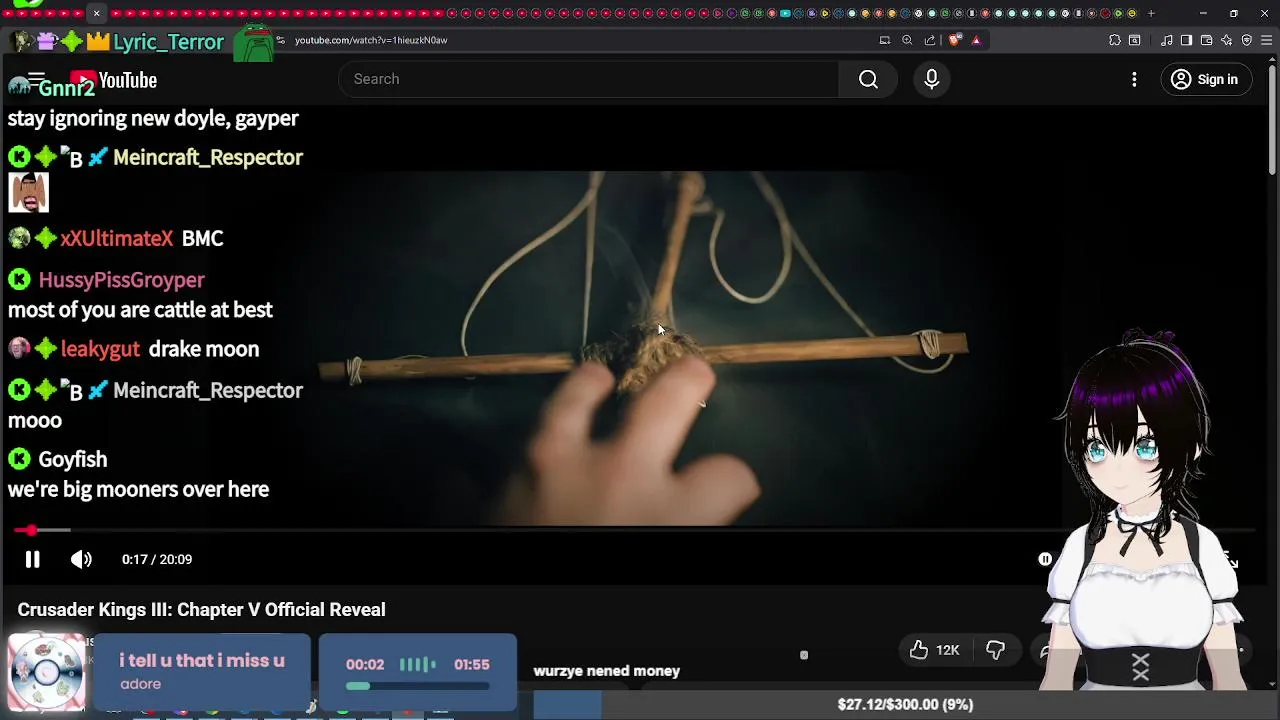Click the search magnifier button
Viewport: 1280px width, 720px height.
tap(868, 79)
